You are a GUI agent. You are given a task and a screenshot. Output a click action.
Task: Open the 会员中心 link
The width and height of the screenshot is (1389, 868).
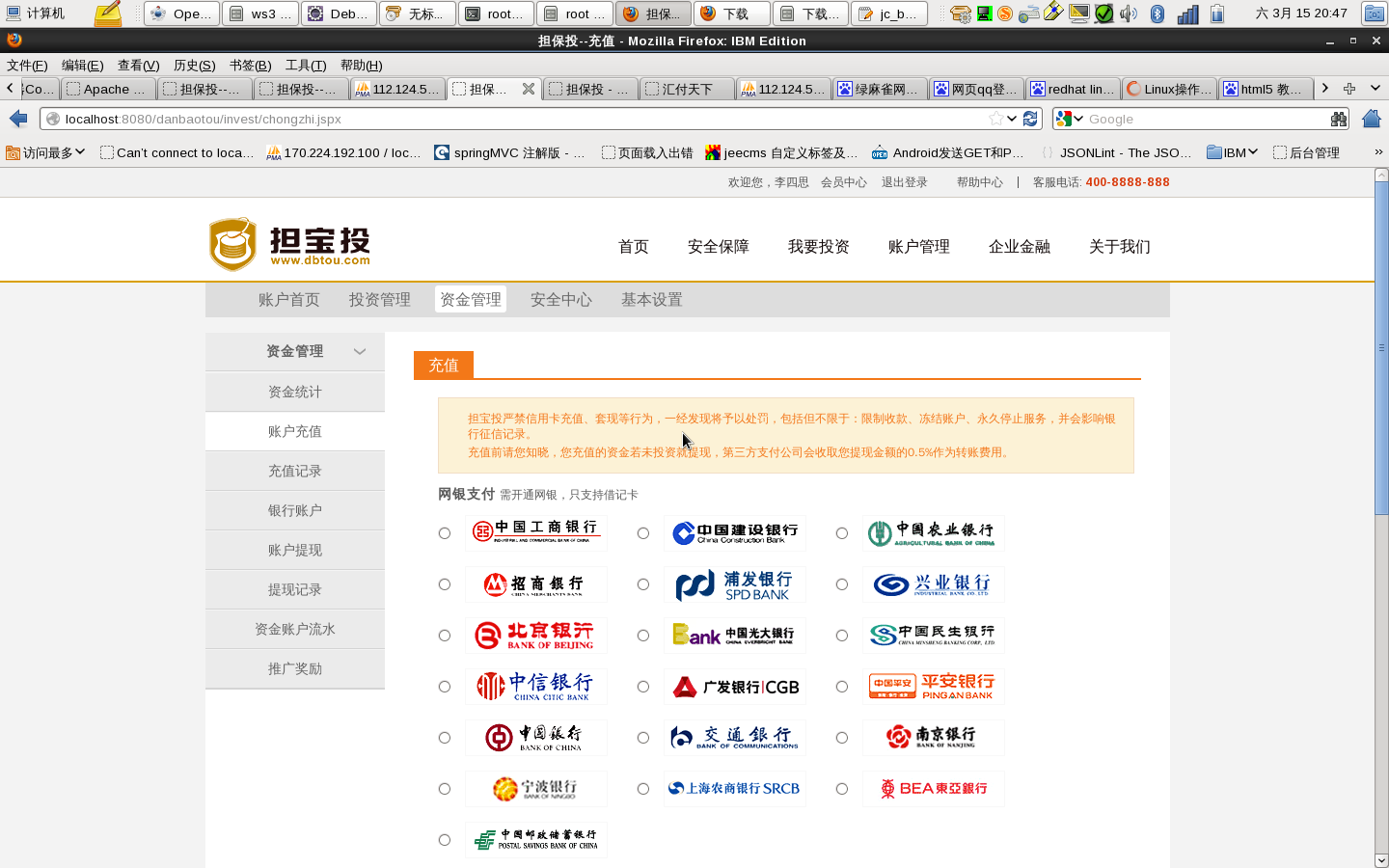(x=844, y=182)
